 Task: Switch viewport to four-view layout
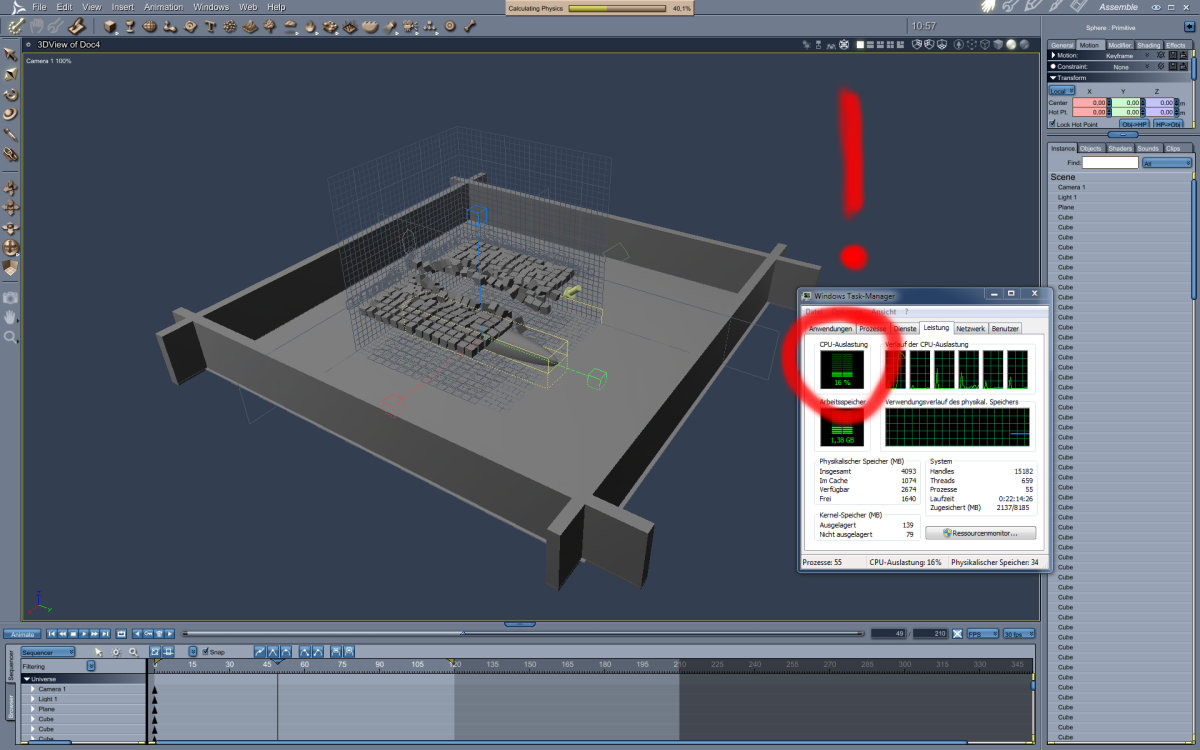(890, 44)
